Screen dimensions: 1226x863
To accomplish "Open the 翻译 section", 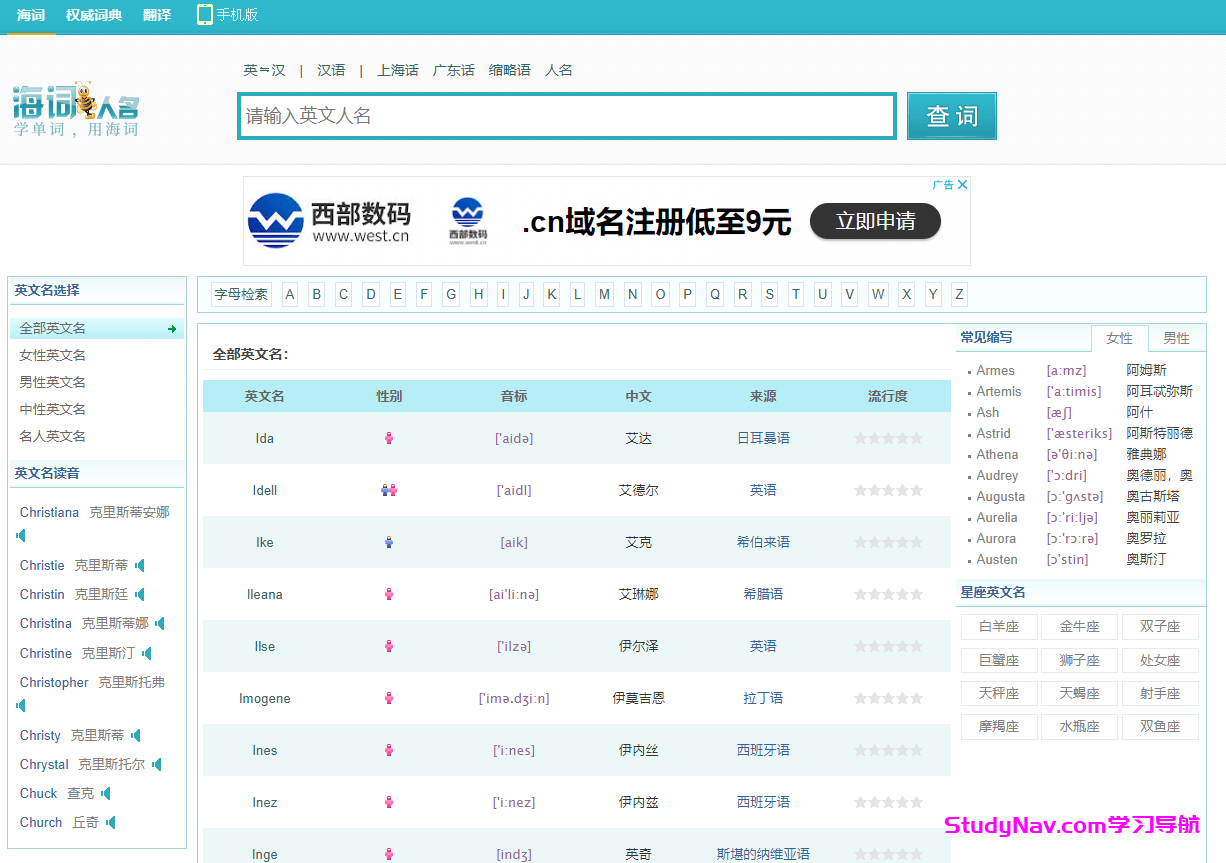I will click(156, 15).
